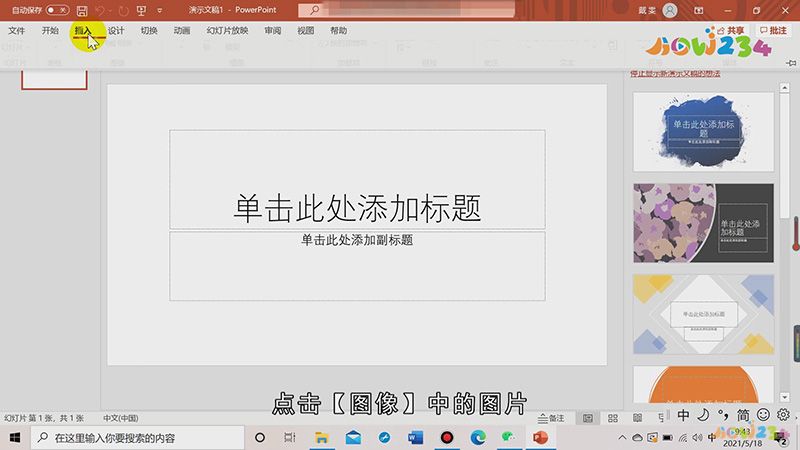Open the blue bird app on taskbar

tap(384, 437)
